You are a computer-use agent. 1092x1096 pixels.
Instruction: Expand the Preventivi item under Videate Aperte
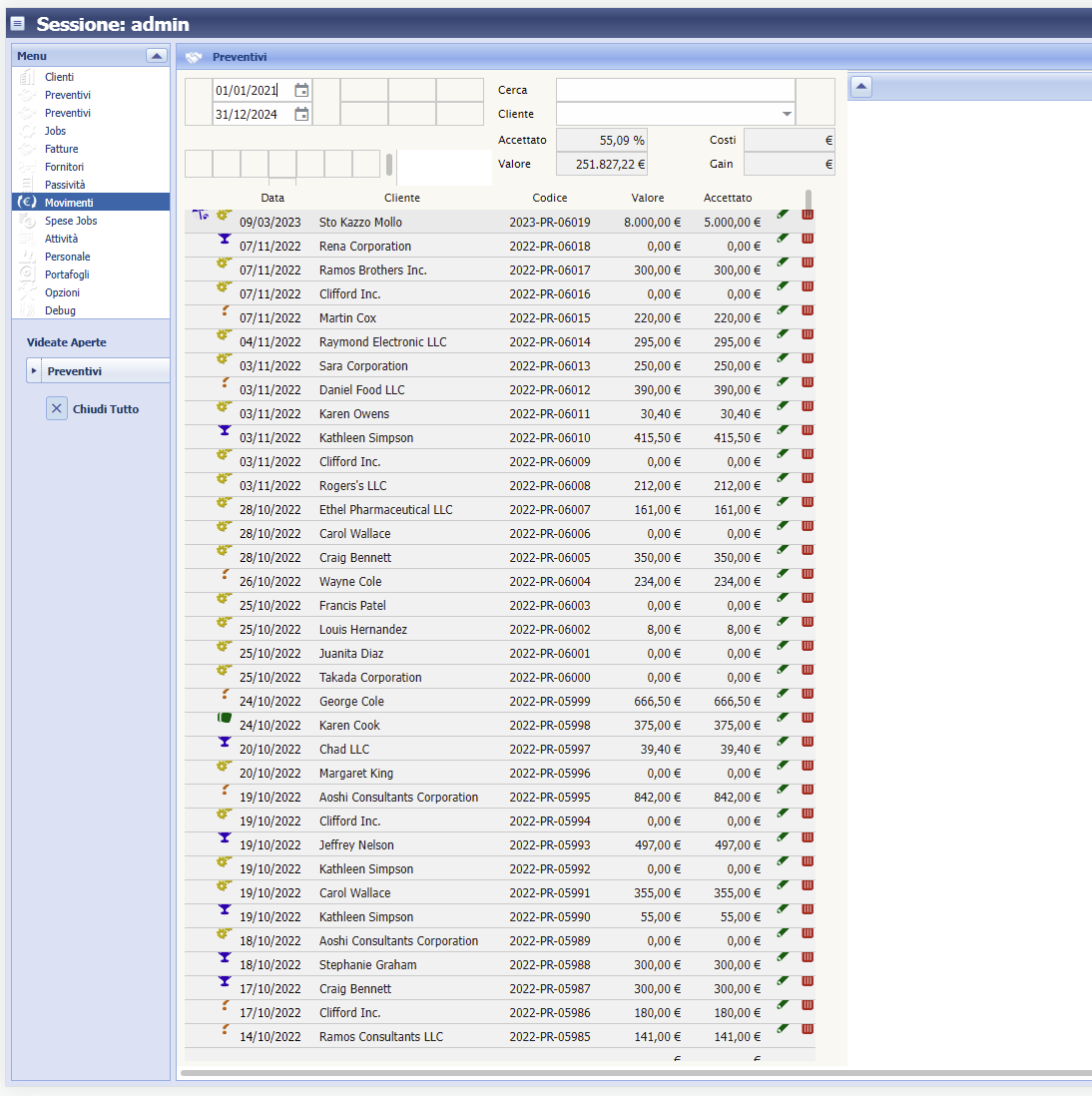coord(34,371)
